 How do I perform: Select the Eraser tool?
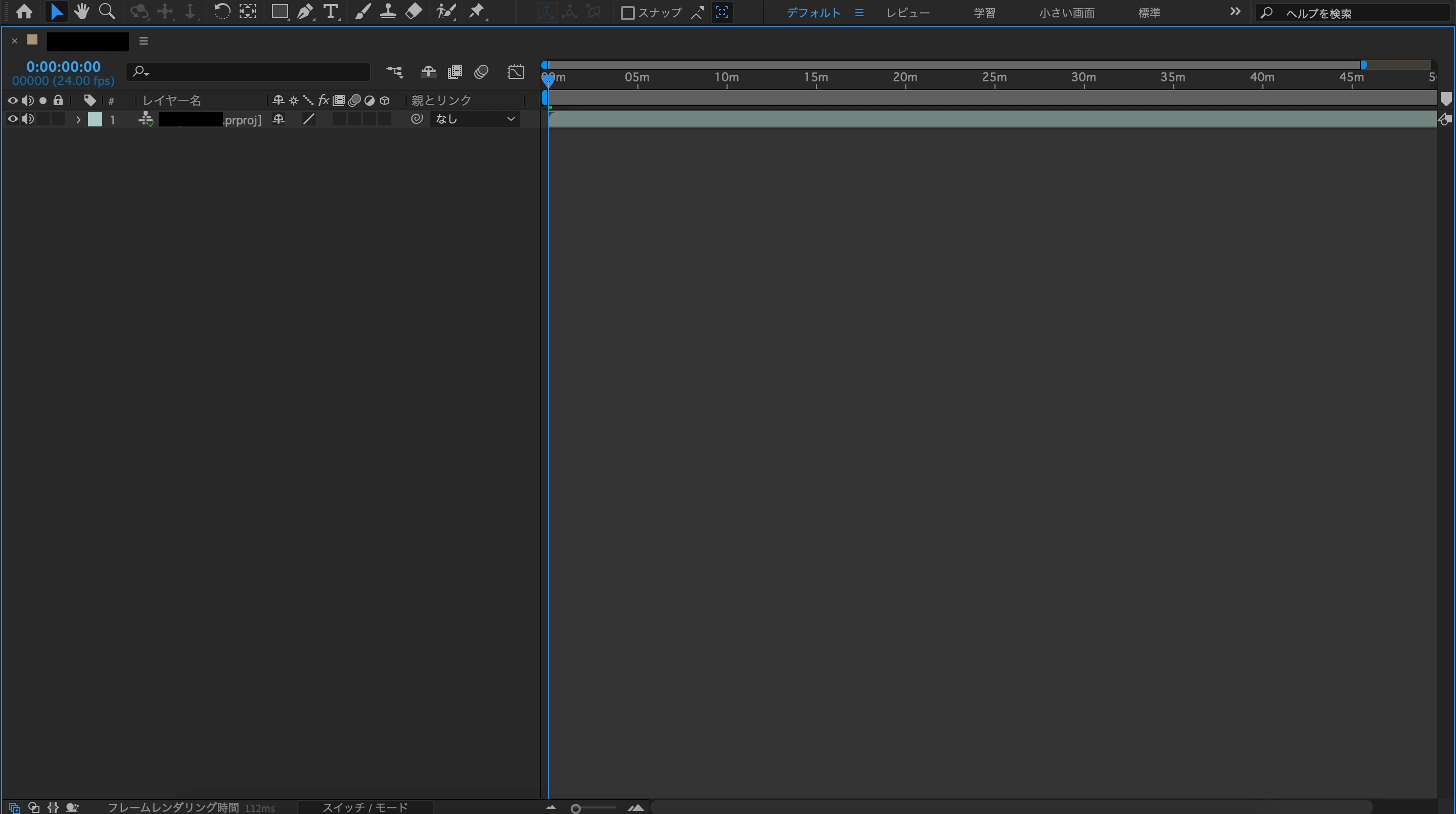point(414,12)
